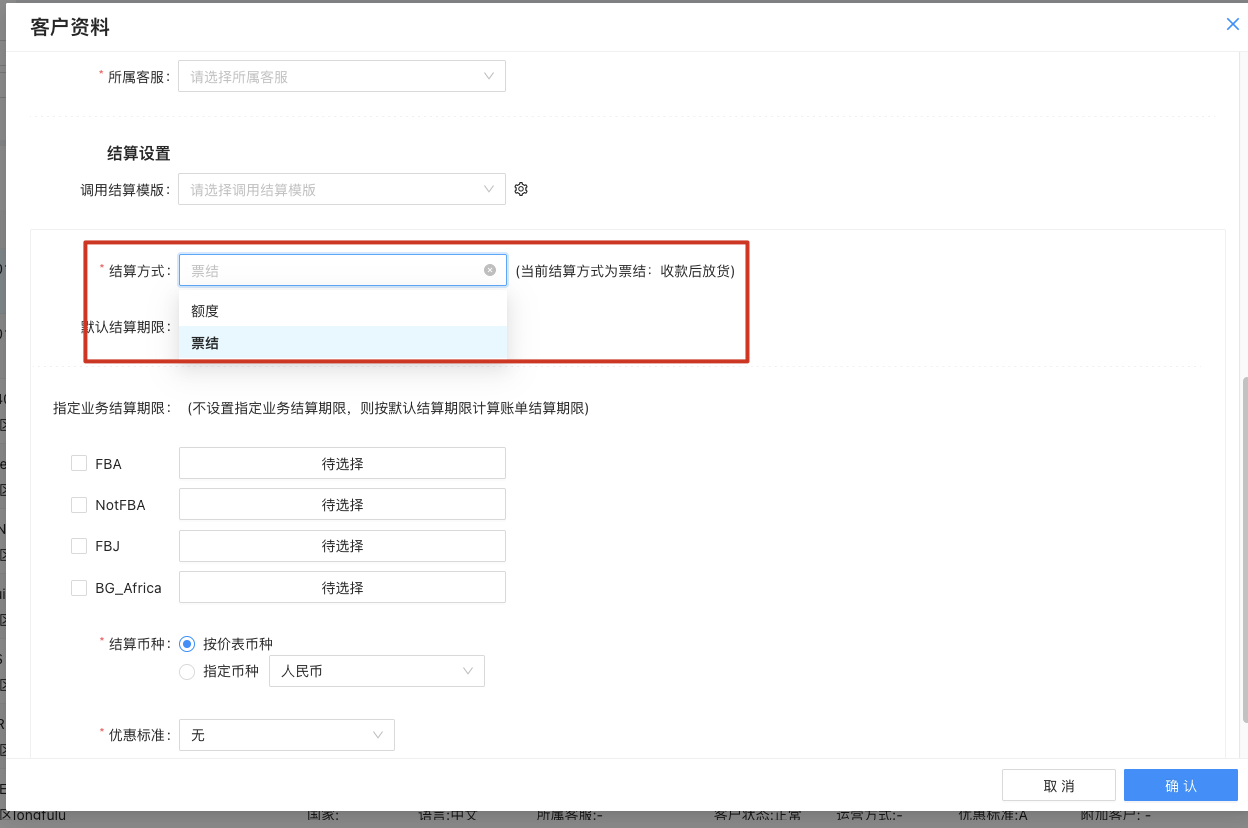Screen dimensions: 1248x828
Task: Select the 指定币种 radio button
Action: 186,671
